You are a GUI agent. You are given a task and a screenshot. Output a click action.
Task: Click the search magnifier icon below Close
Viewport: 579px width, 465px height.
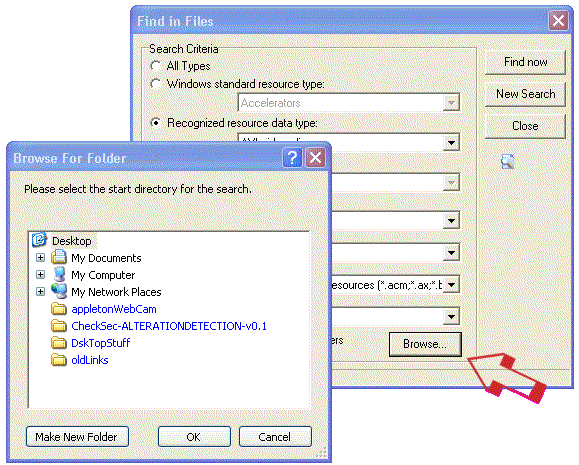point(507,161)
